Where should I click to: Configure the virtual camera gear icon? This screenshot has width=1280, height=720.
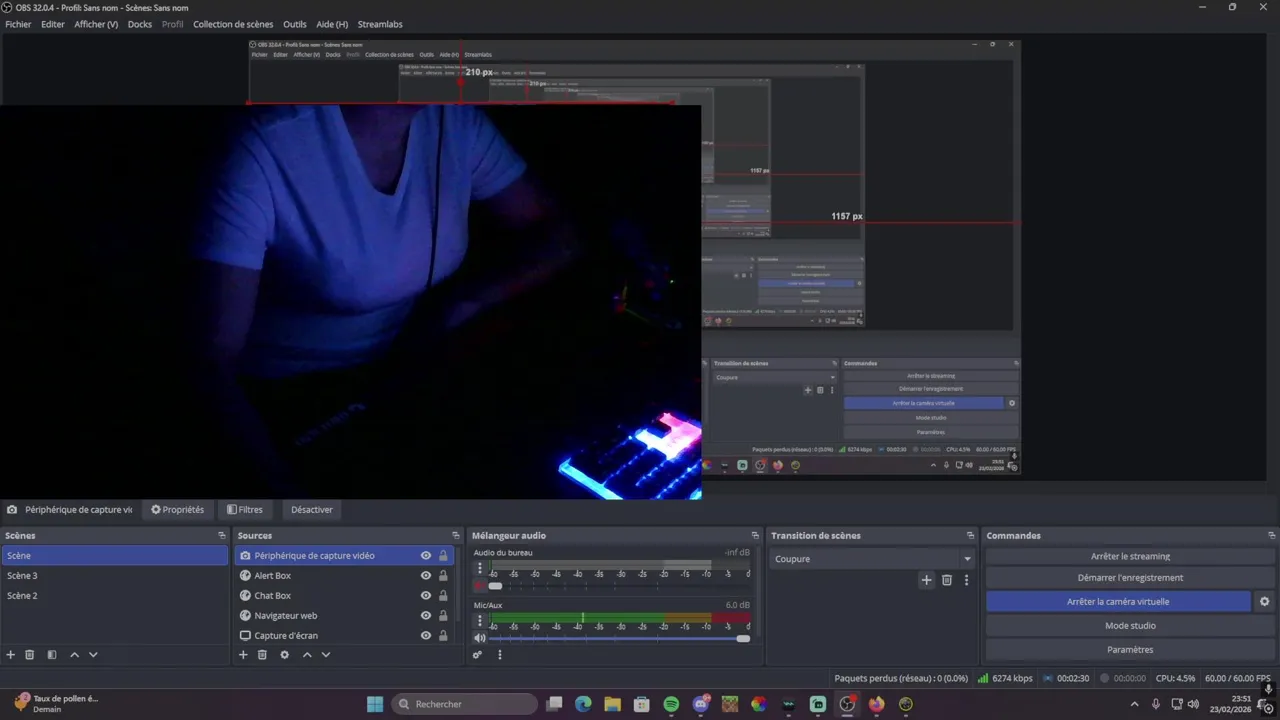1264,602
